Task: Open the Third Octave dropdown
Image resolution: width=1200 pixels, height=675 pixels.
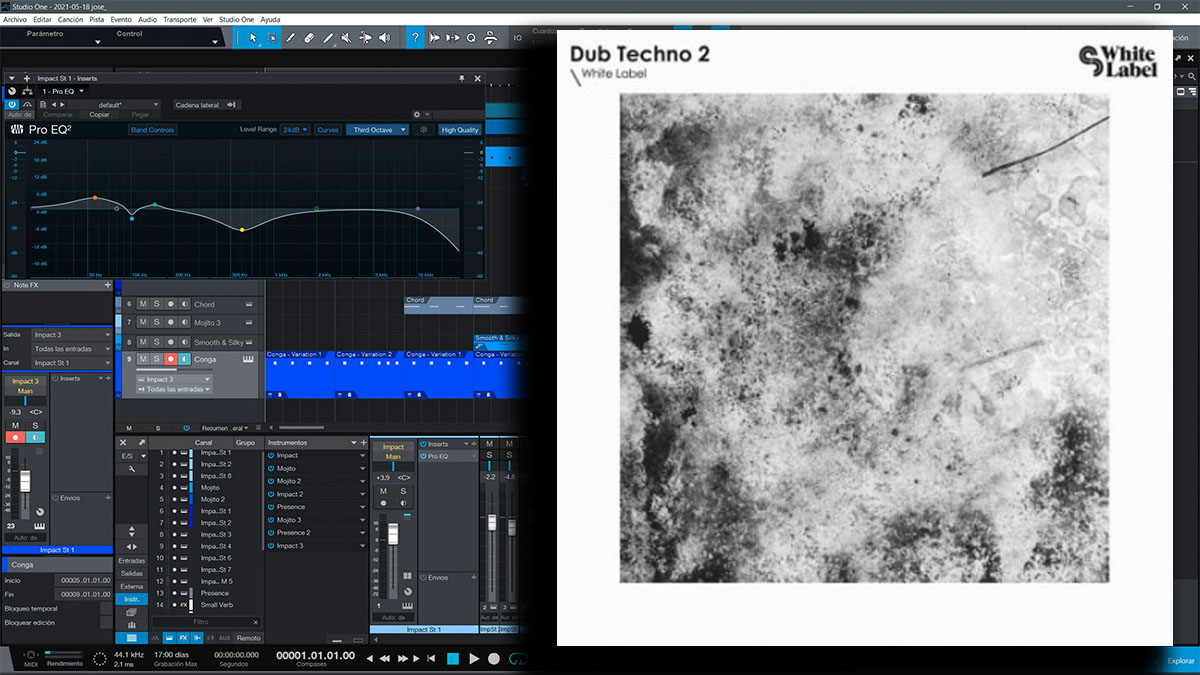Action: [x=377, y=130]
